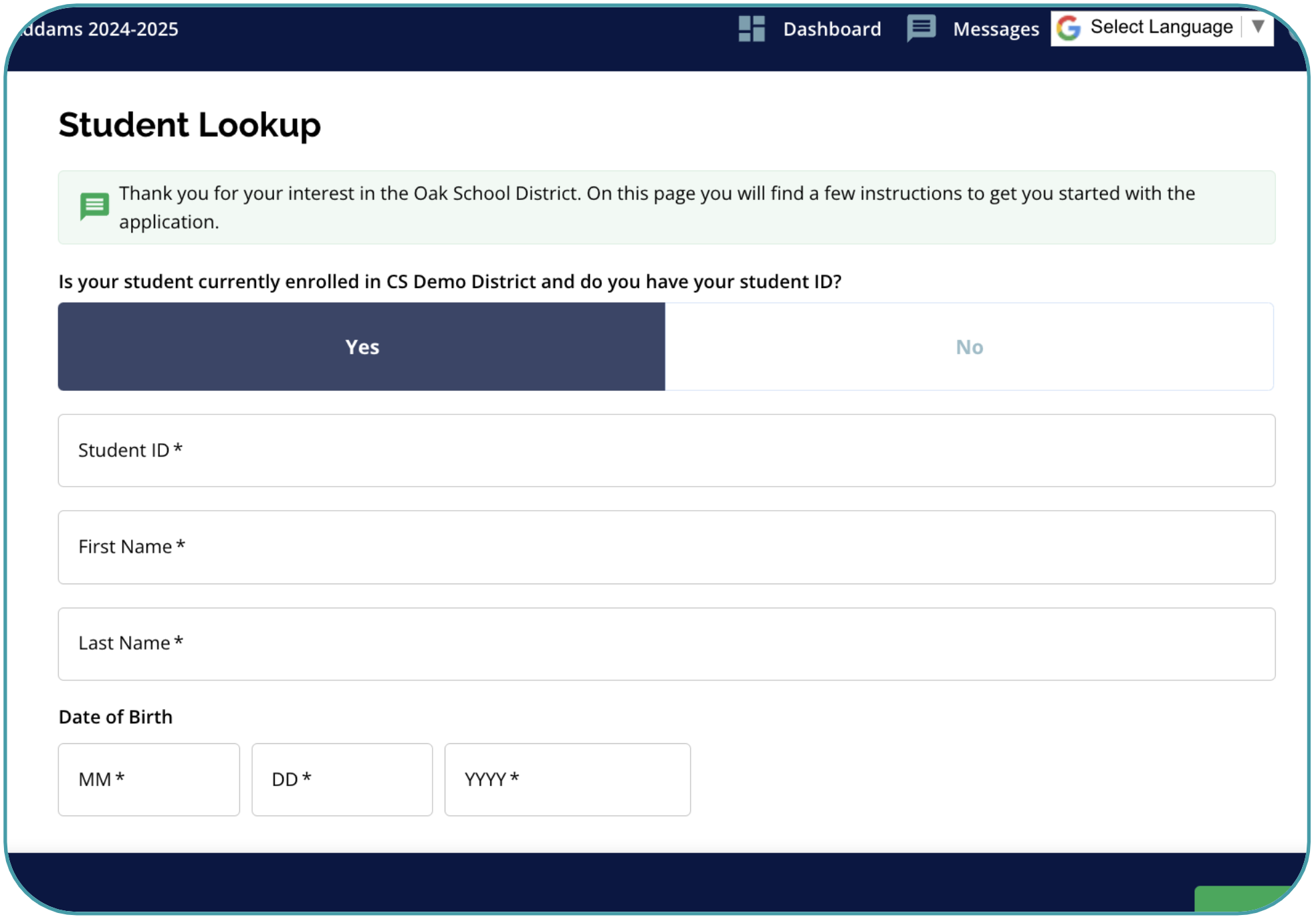Image resolution: width=1316 pixels, height=917 pixels.
Task: Click the YYYY birth year field
Action: [567, 779]
